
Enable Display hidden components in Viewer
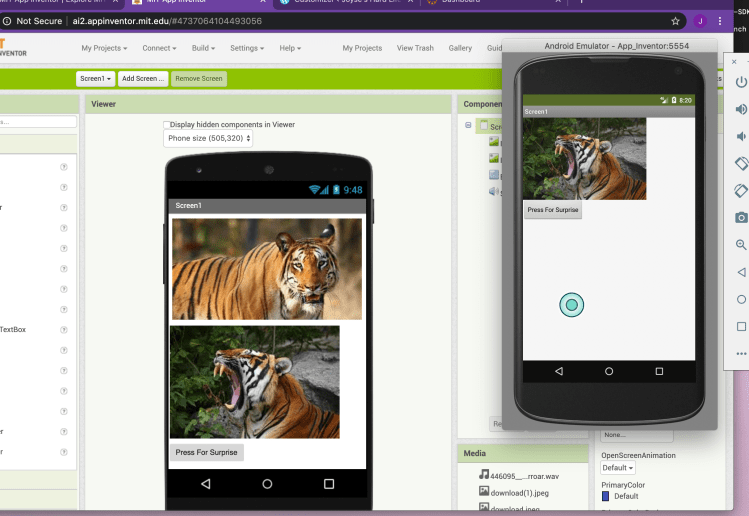[167, 125]
